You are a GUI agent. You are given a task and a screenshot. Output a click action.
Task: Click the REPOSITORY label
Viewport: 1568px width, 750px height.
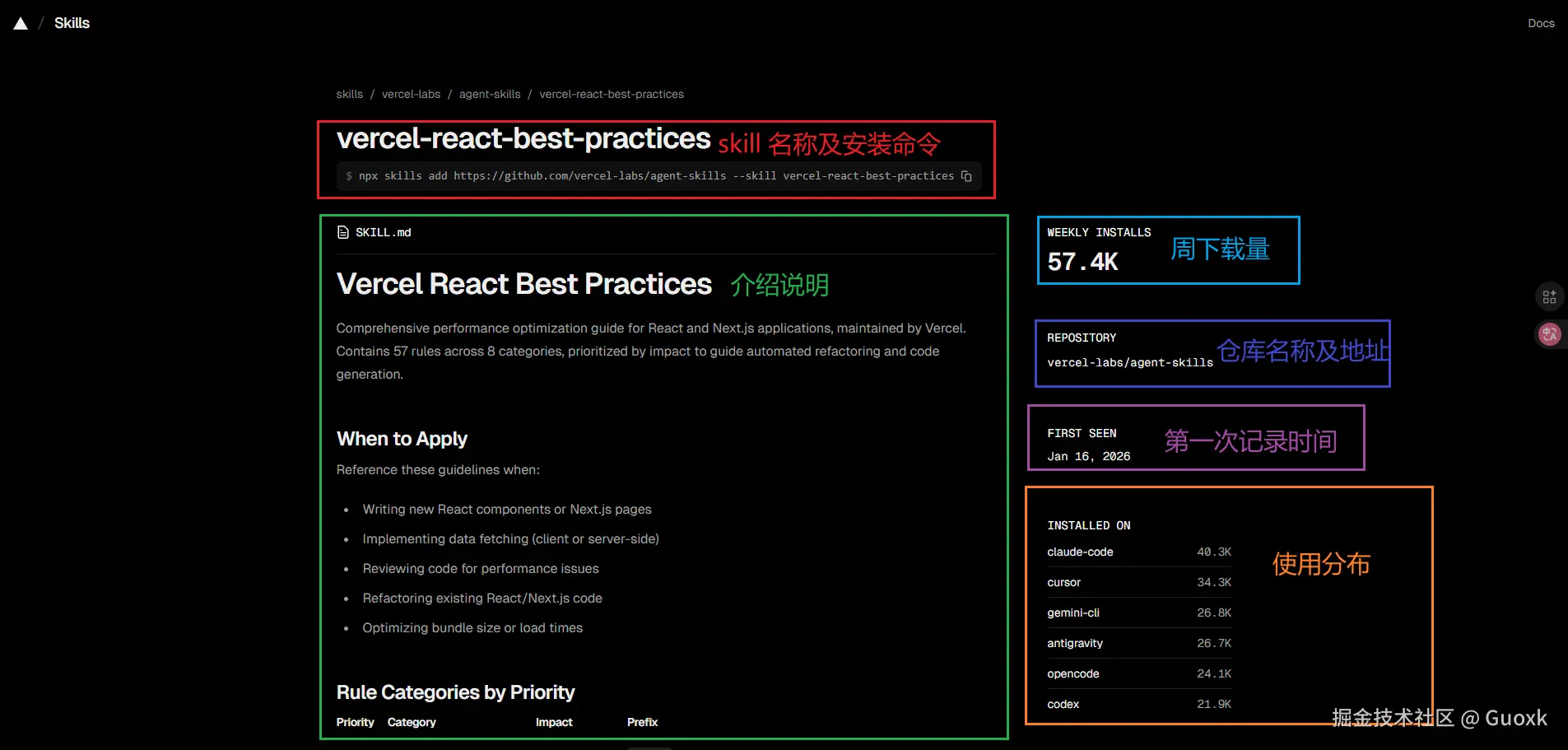[x=1082, y=338]
